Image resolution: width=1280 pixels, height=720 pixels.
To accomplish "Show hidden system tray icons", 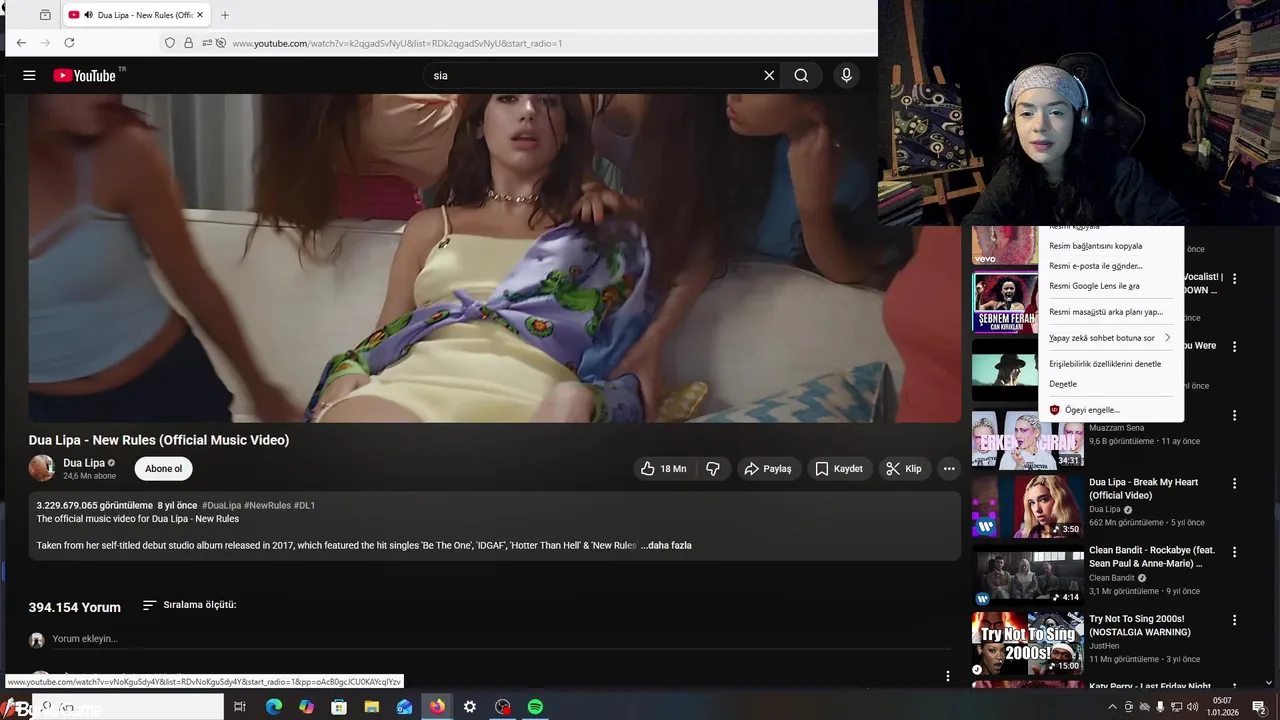I will tap(1112, 707).
